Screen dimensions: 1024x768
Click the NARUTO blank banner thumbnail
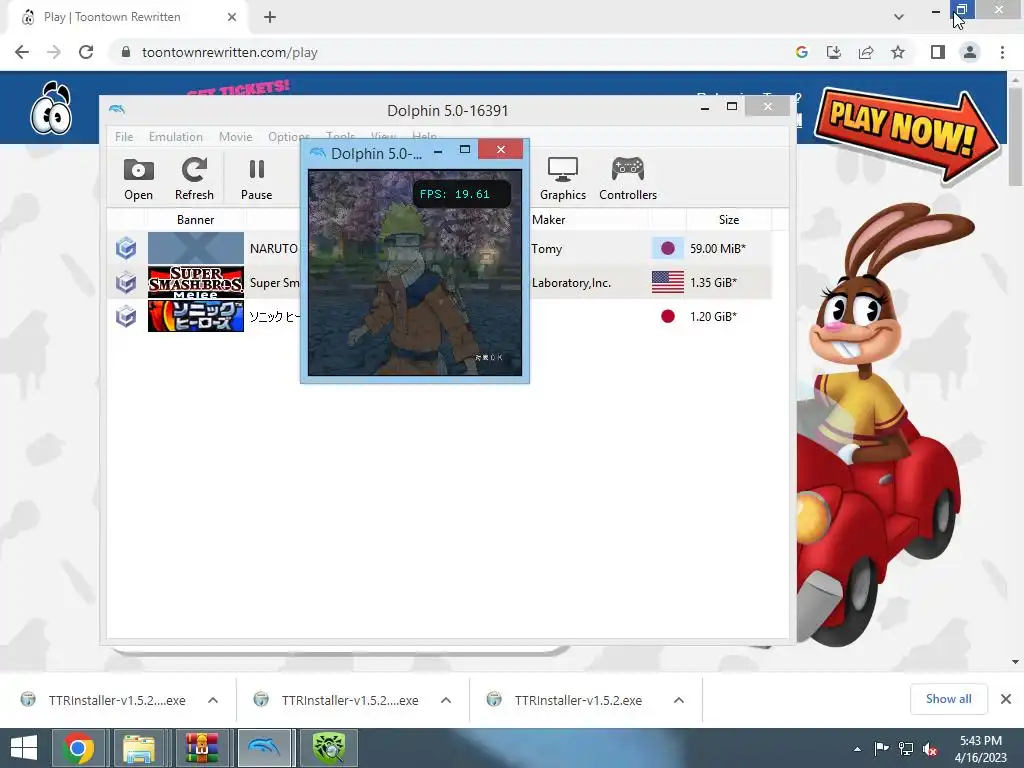(196, 248)
